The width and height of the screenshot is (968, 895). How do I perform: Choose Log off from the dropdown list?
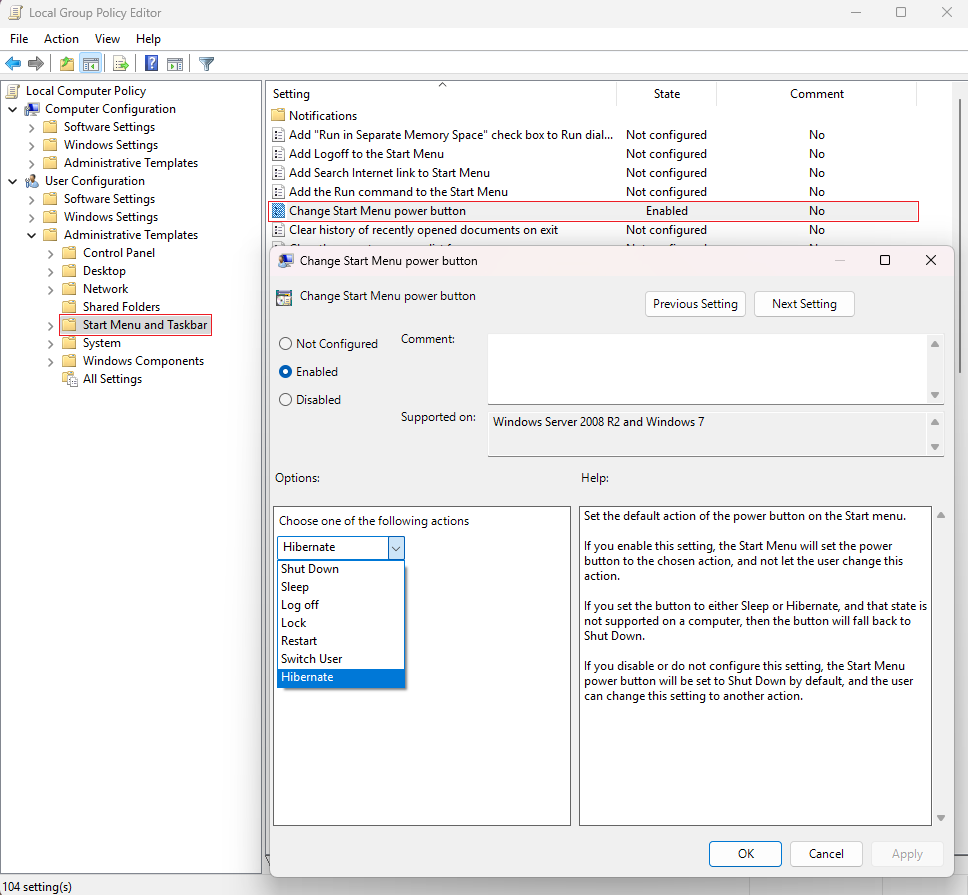click(341, 605)
